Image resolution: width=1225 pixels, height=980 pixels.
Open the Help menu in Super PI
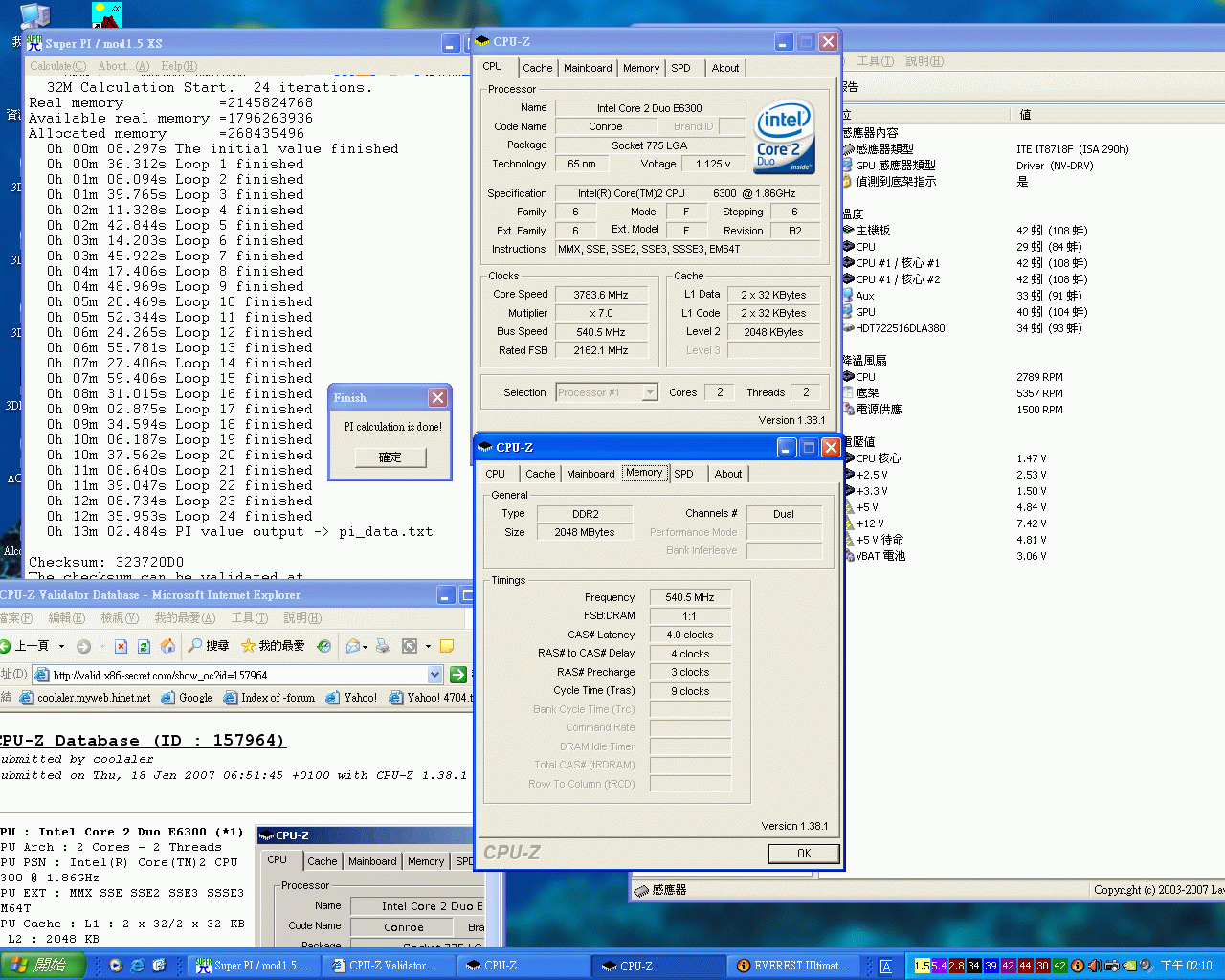(x=179, y=66)
